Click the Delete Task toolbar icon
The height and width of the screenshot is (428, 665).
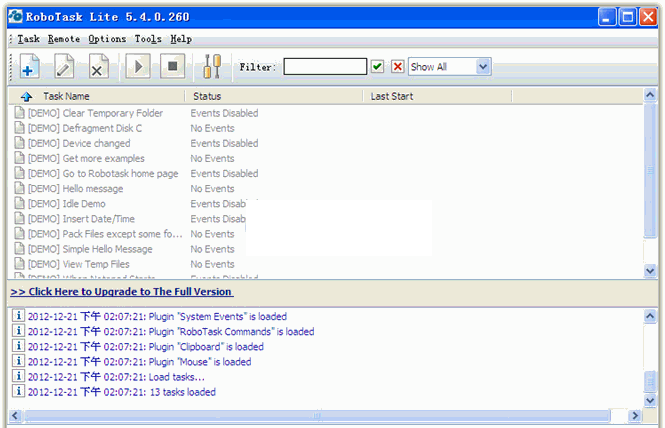[x=98, y=67]
